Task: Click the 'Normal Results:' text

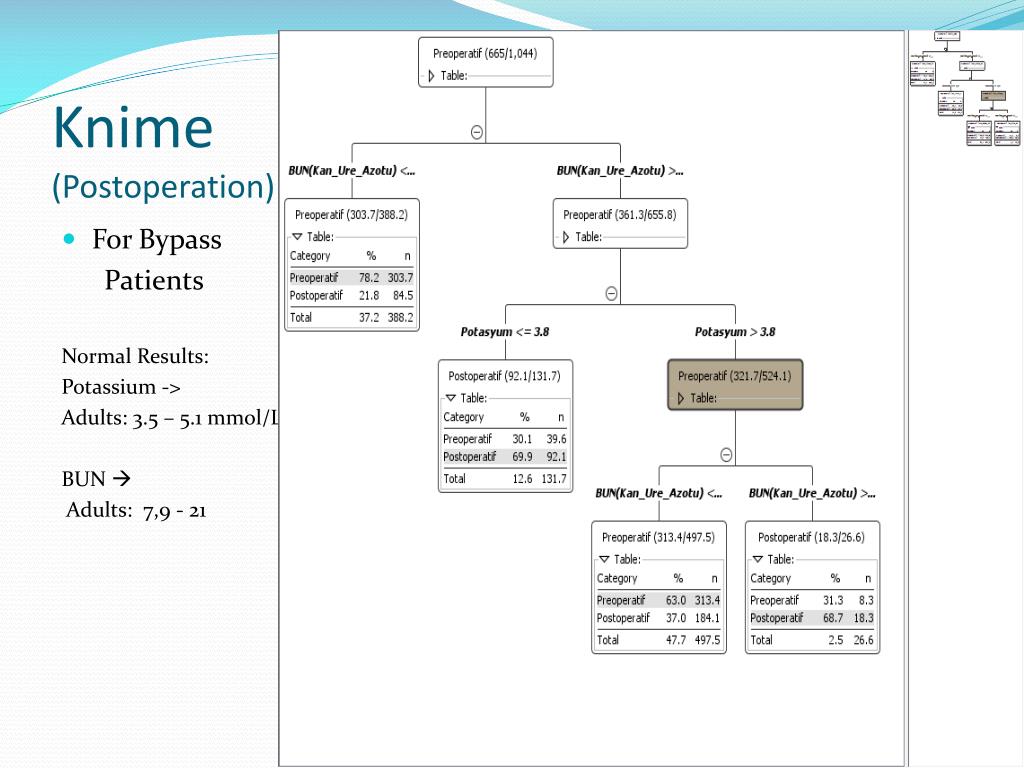Action: pos(135,356)
